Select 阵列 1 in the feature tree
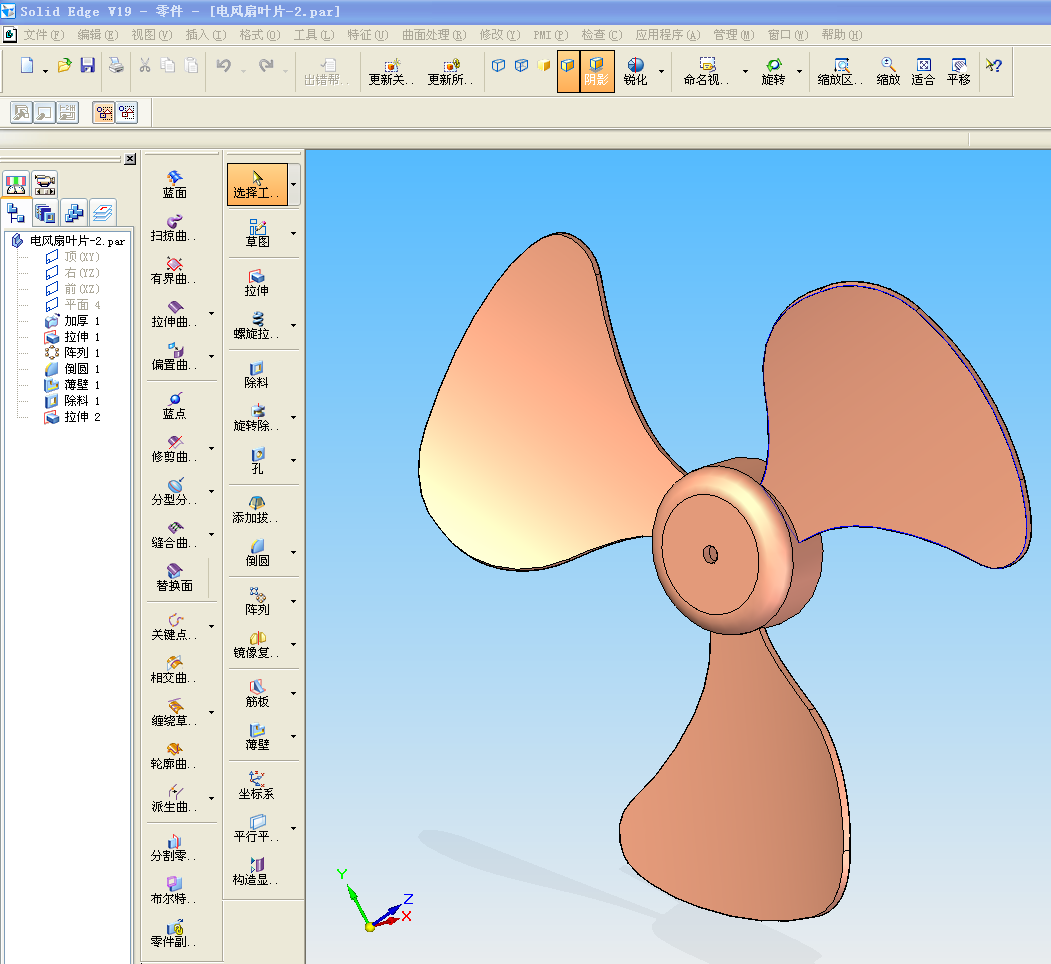 point(74,353)
